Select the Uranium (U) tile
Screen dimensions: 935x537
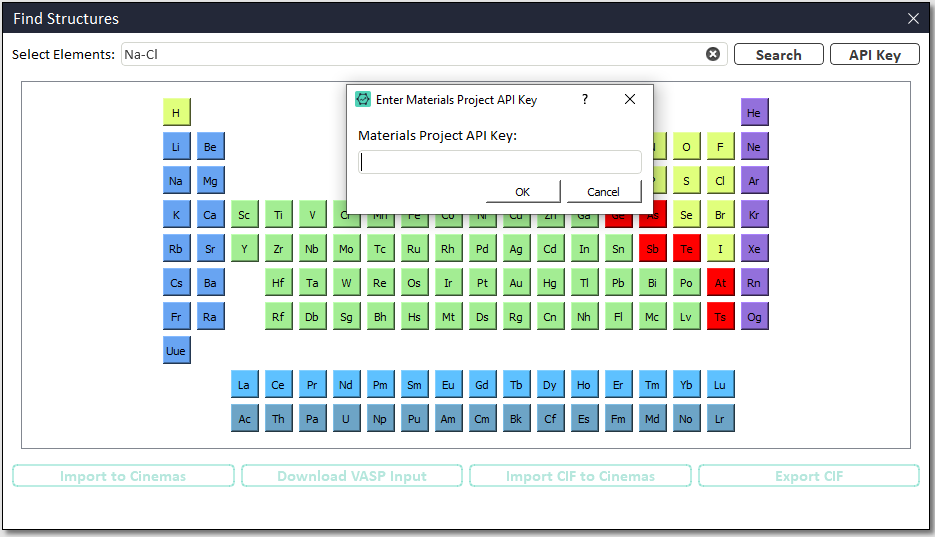pos(346,418)
